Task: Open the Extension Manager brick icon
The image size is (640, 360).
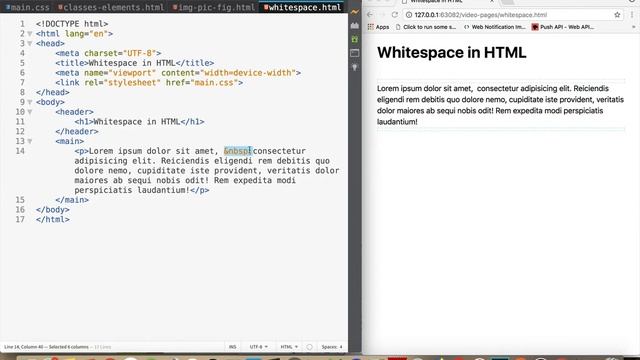Action: pyautogui.click(x=355, y=25)
